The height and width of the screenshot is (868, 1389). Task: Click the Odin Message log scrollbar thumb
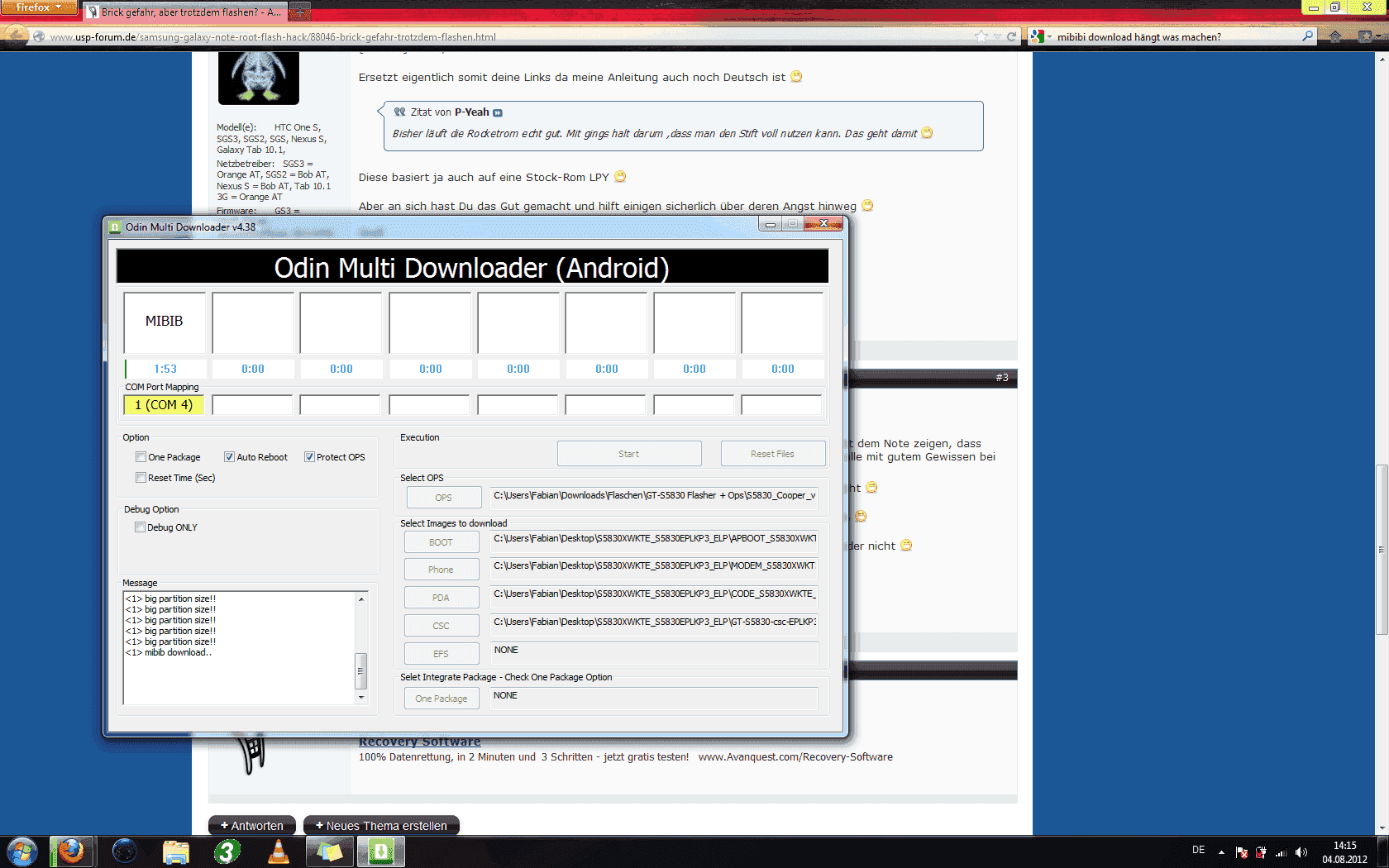360,671
